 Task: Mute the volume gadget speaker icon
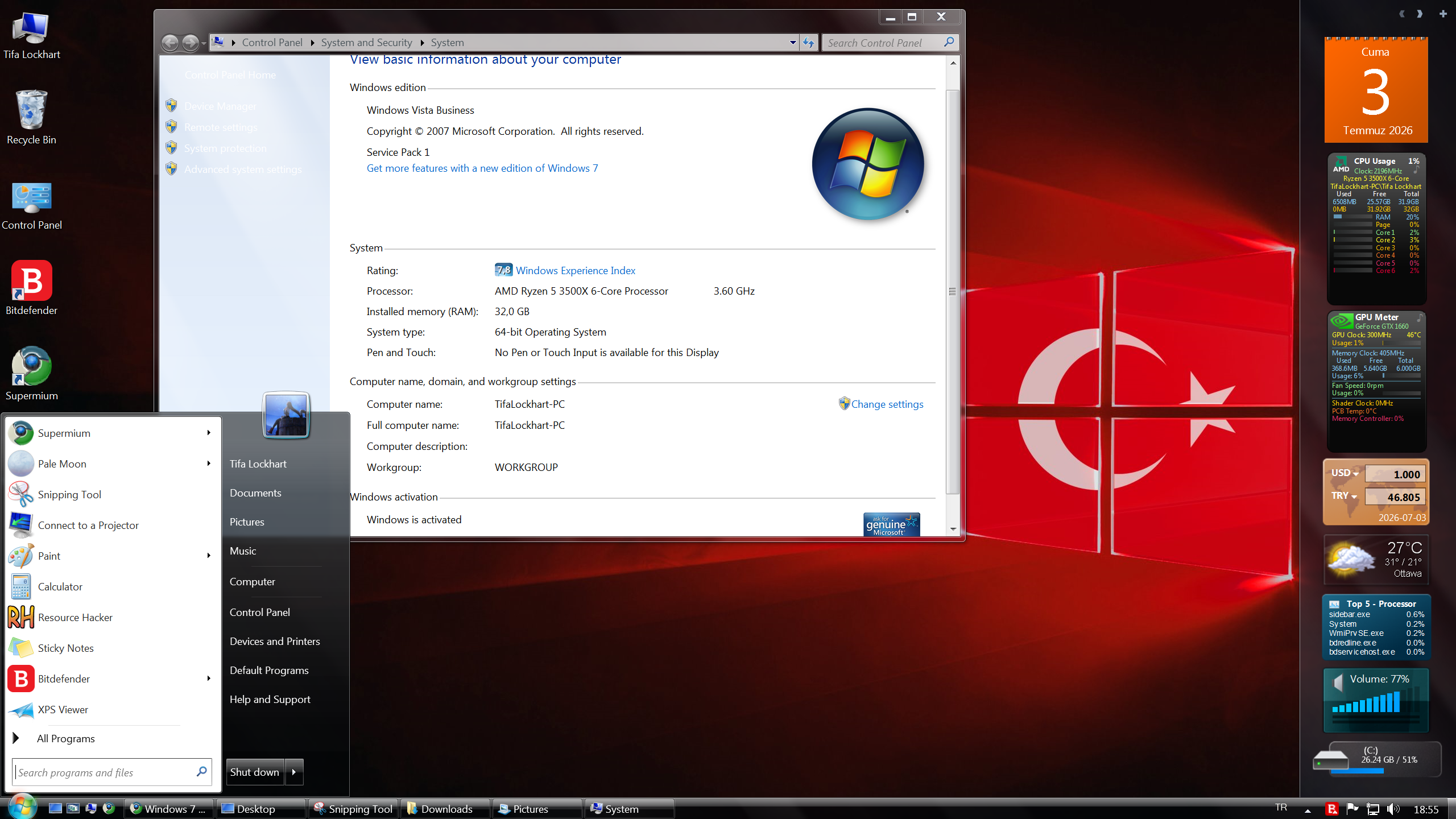click(x=1338, y=681)
